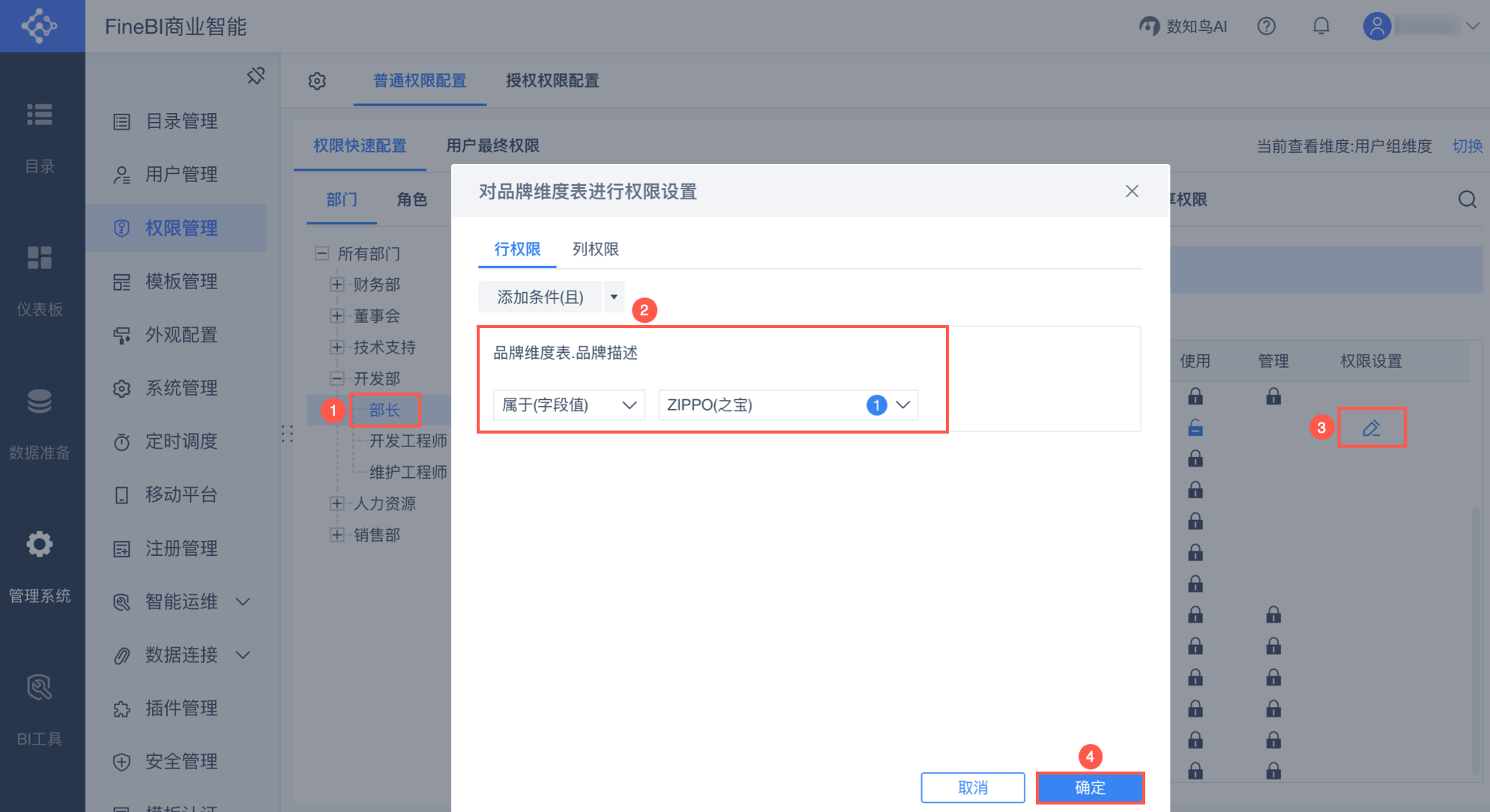The height and width of the screenshot is (812, 1490).
Task: Toggle the first-row 管理 lock icon
Action: [1273, 396]
